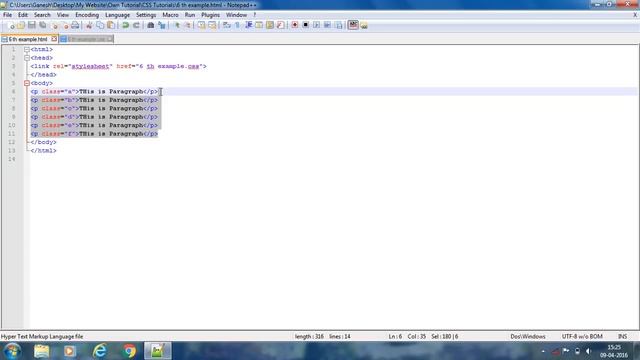Click the closing </body> tag line

[43, 142]
